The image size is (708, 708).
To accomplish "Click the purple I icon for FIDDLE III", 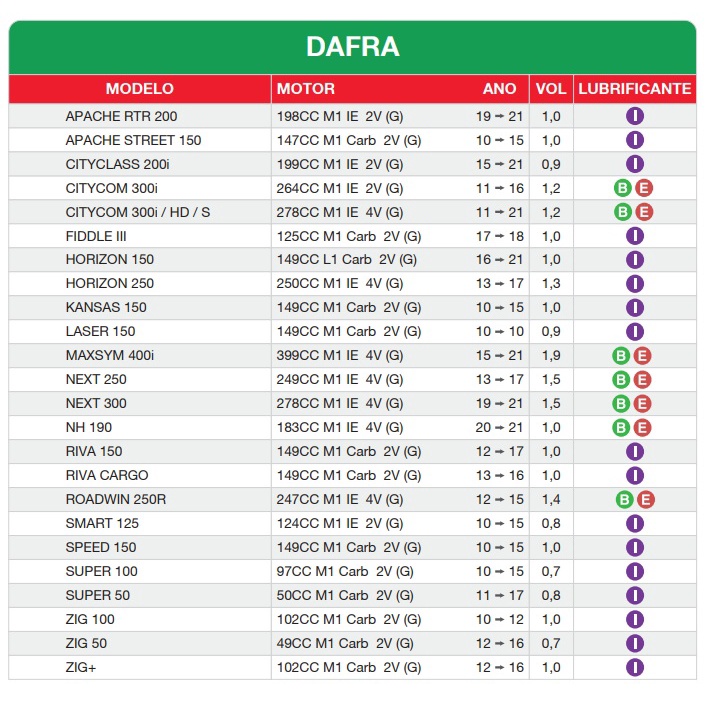I will pos(634,236).
